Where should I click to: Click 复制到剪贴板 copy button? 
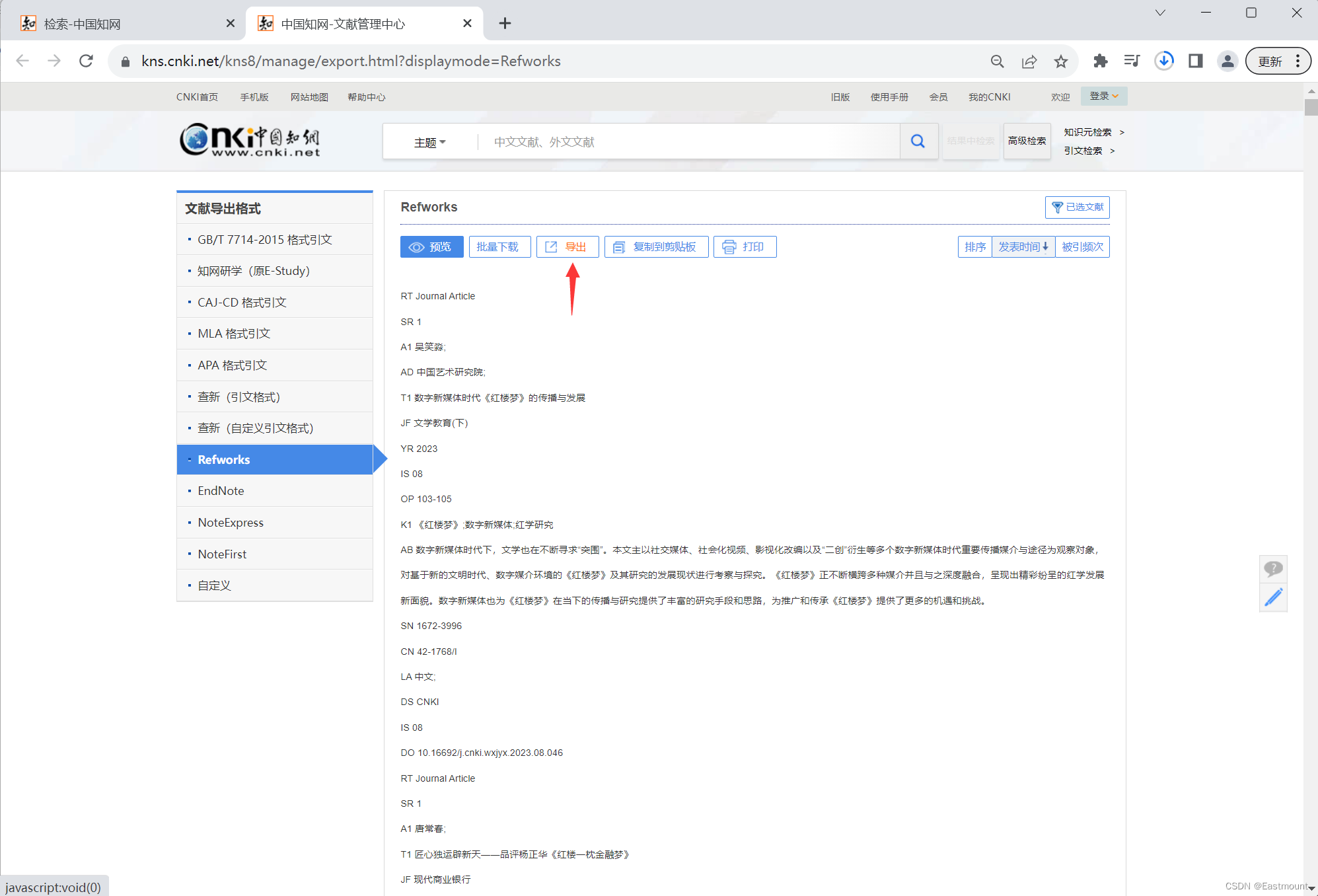[x=656, y=247]
